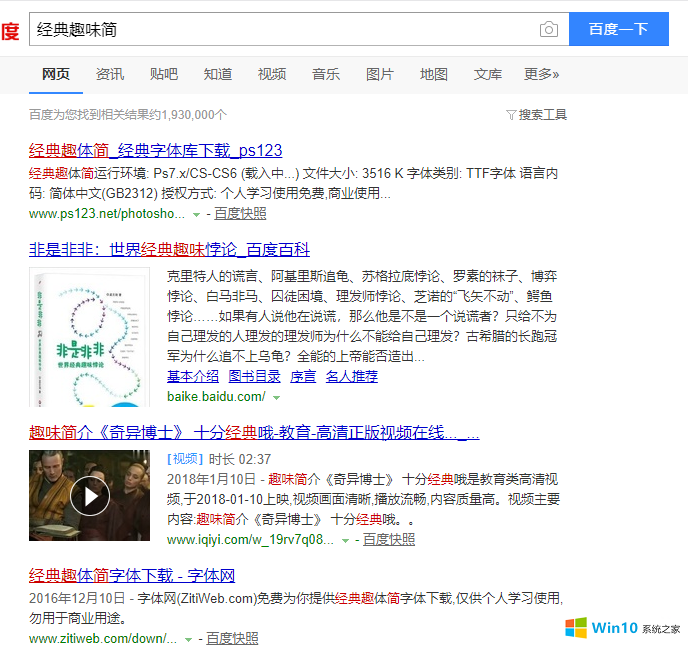The height and width of the screenshot is (649, 688).
Task: Click the play button on the video thumbnail
Action: pyautogui.click(x=90, y=496)
